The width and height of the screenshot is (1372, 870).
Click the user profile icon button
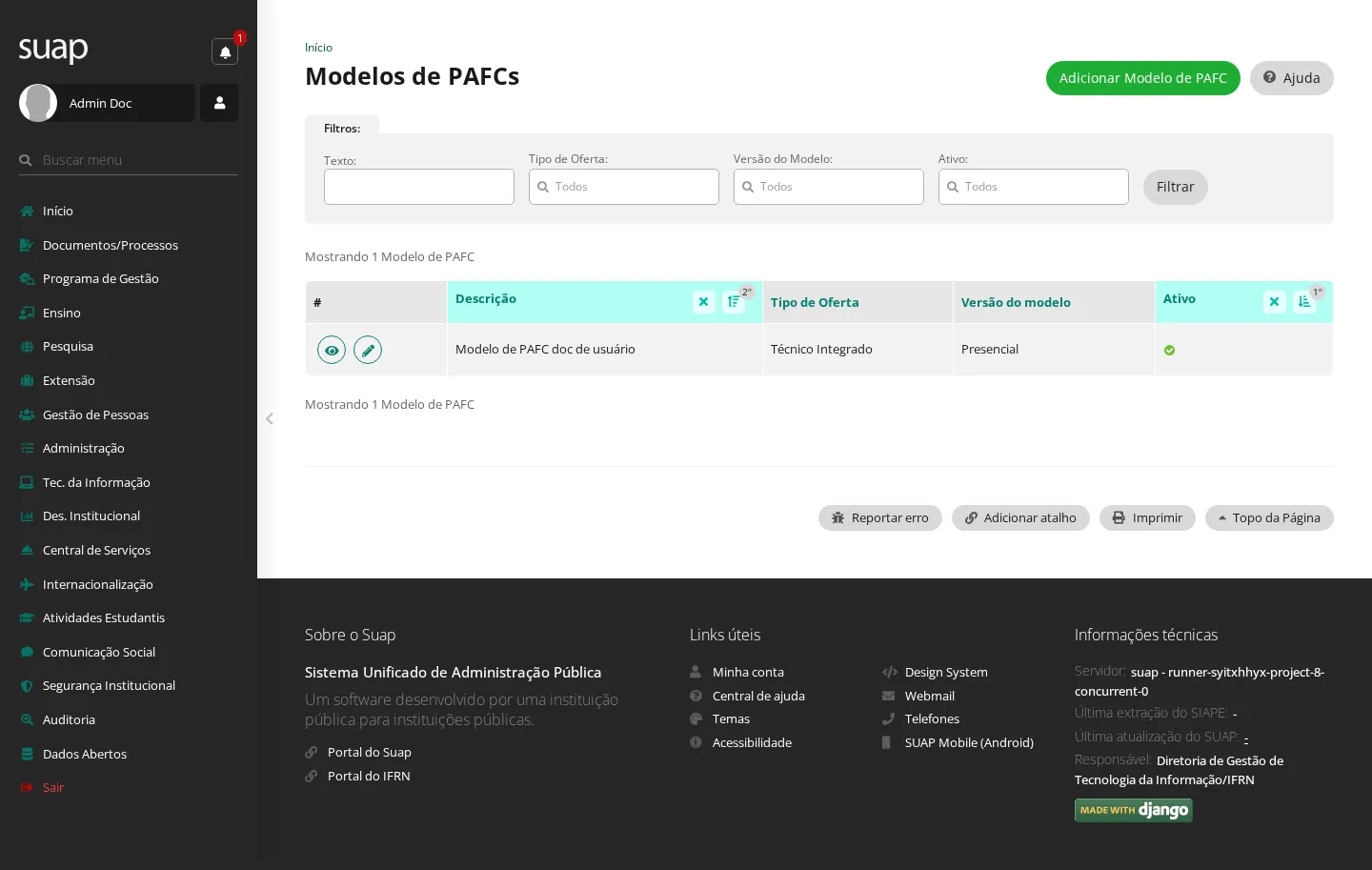(x=219, y=103)
